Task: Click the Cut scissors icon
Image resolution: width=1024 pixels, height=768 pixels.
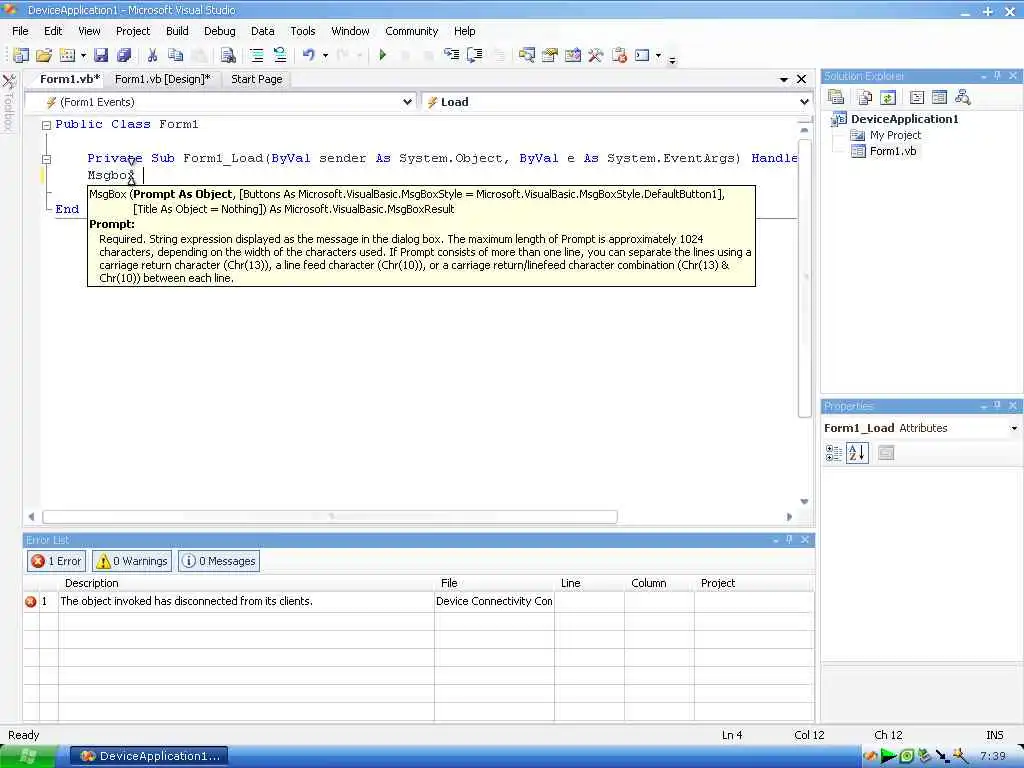Action: (152, 56)
